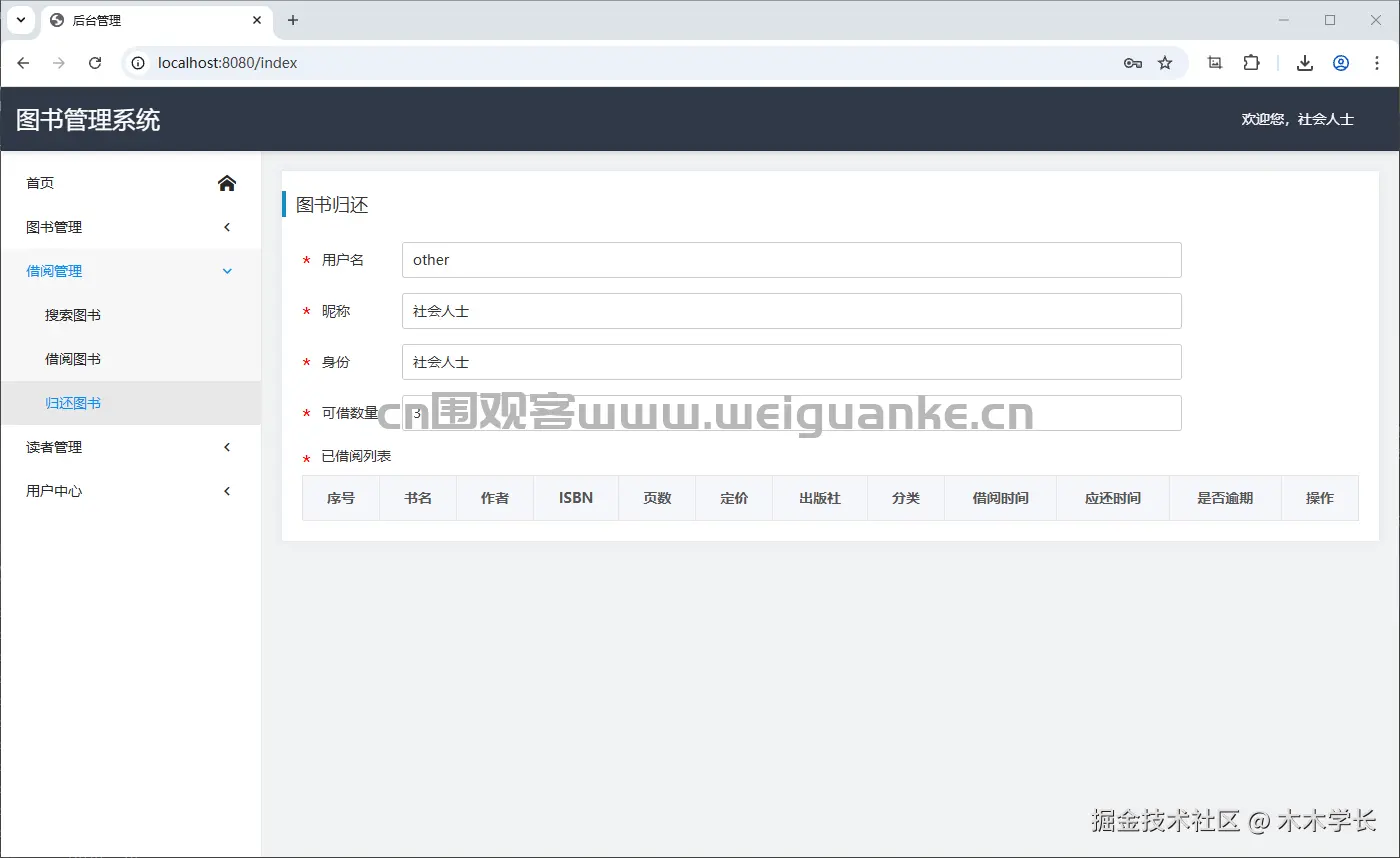Screen dimensions: 1400x858
Task: Open site information icon in address bar
Action: coord(139,63)
